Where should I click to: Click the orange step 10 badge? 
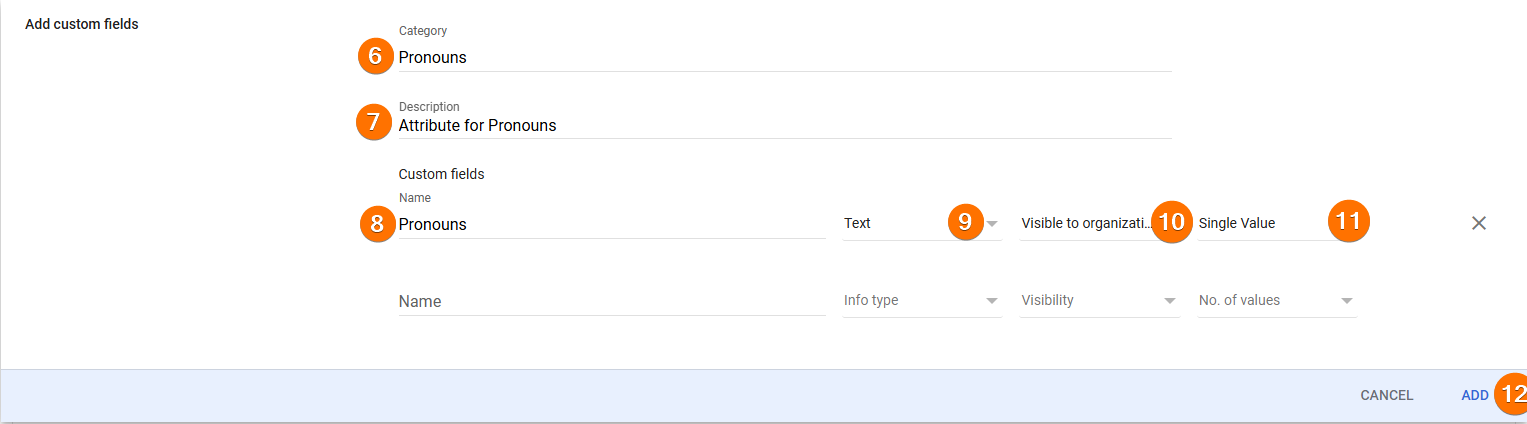pos(1171,223)
